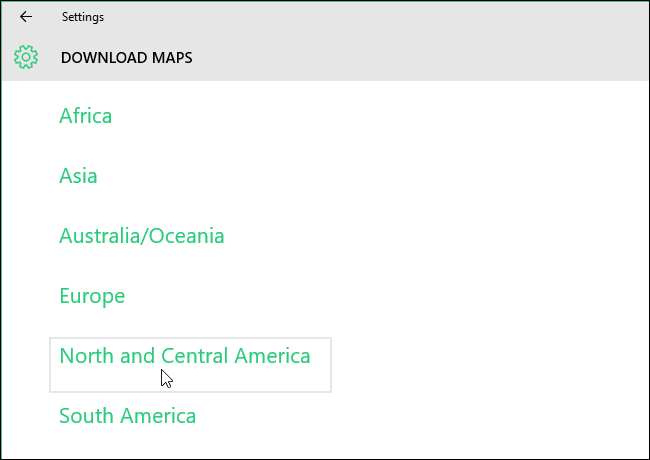
Task: Click the green settings gear icon
Action: tap(26, 57)
